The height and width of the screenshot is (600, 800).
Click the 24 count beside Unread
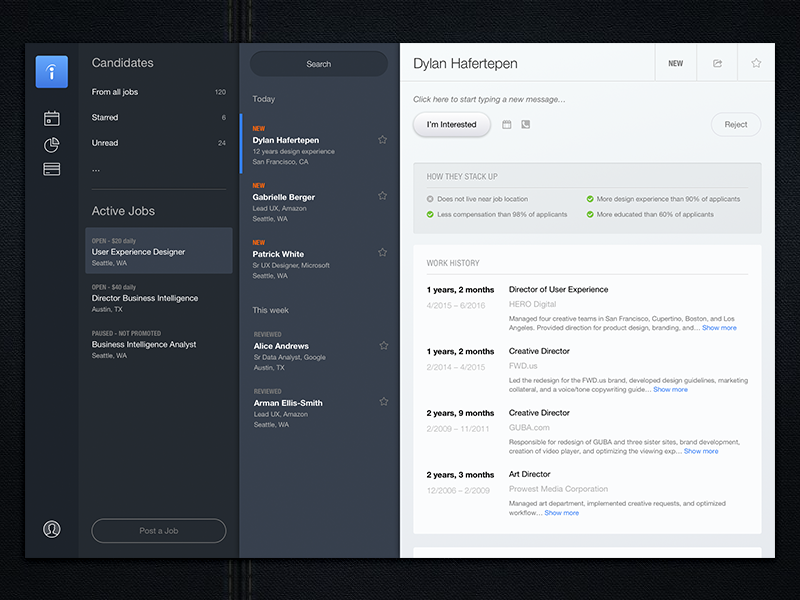click(222, 143)
